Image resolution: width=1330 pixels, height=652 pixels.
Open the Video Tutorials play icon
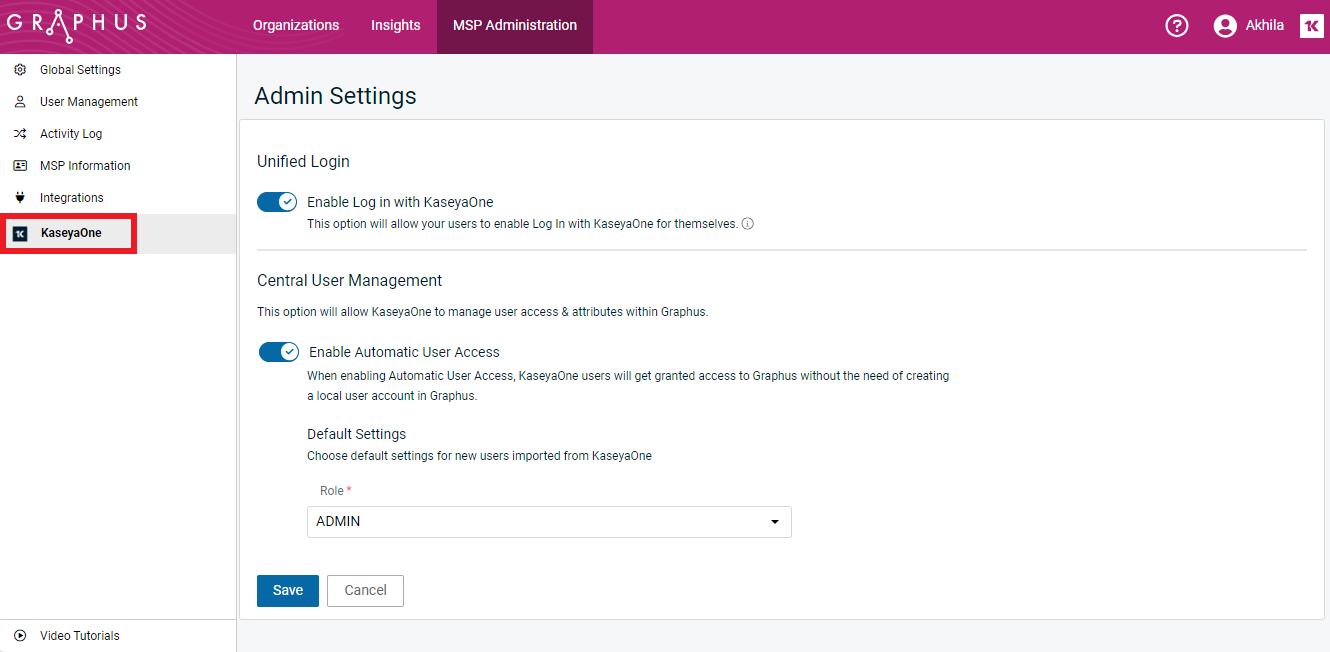[x=18, y=635]
